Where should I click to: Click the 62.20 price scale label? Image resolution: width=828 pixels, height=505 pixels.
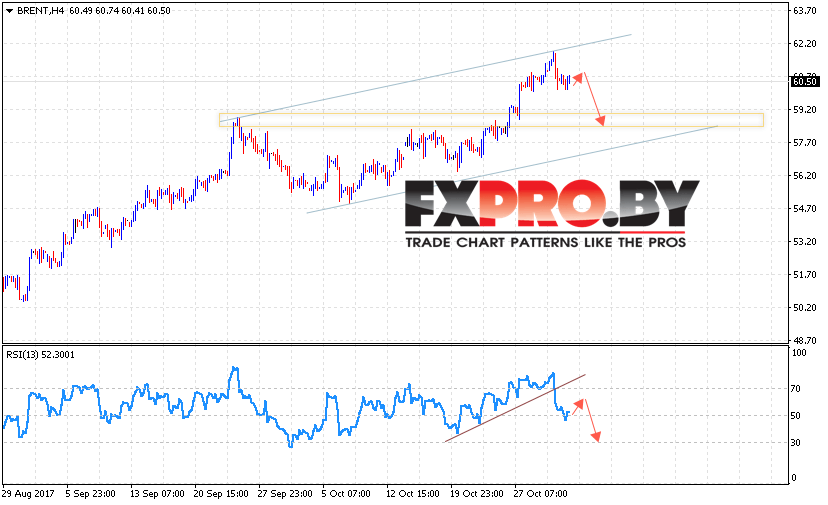point(805,44)
